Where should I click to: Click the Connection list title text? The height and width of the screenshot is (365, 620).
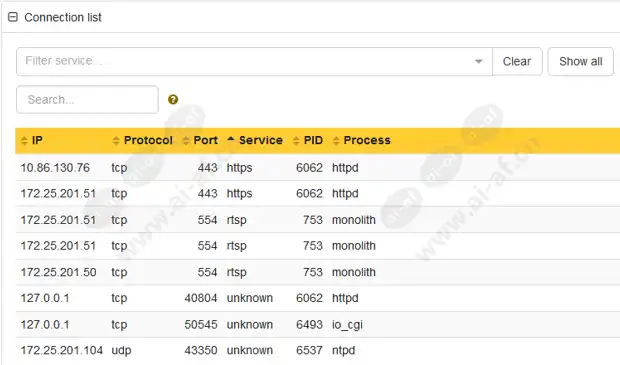click(x=63, y=17)
